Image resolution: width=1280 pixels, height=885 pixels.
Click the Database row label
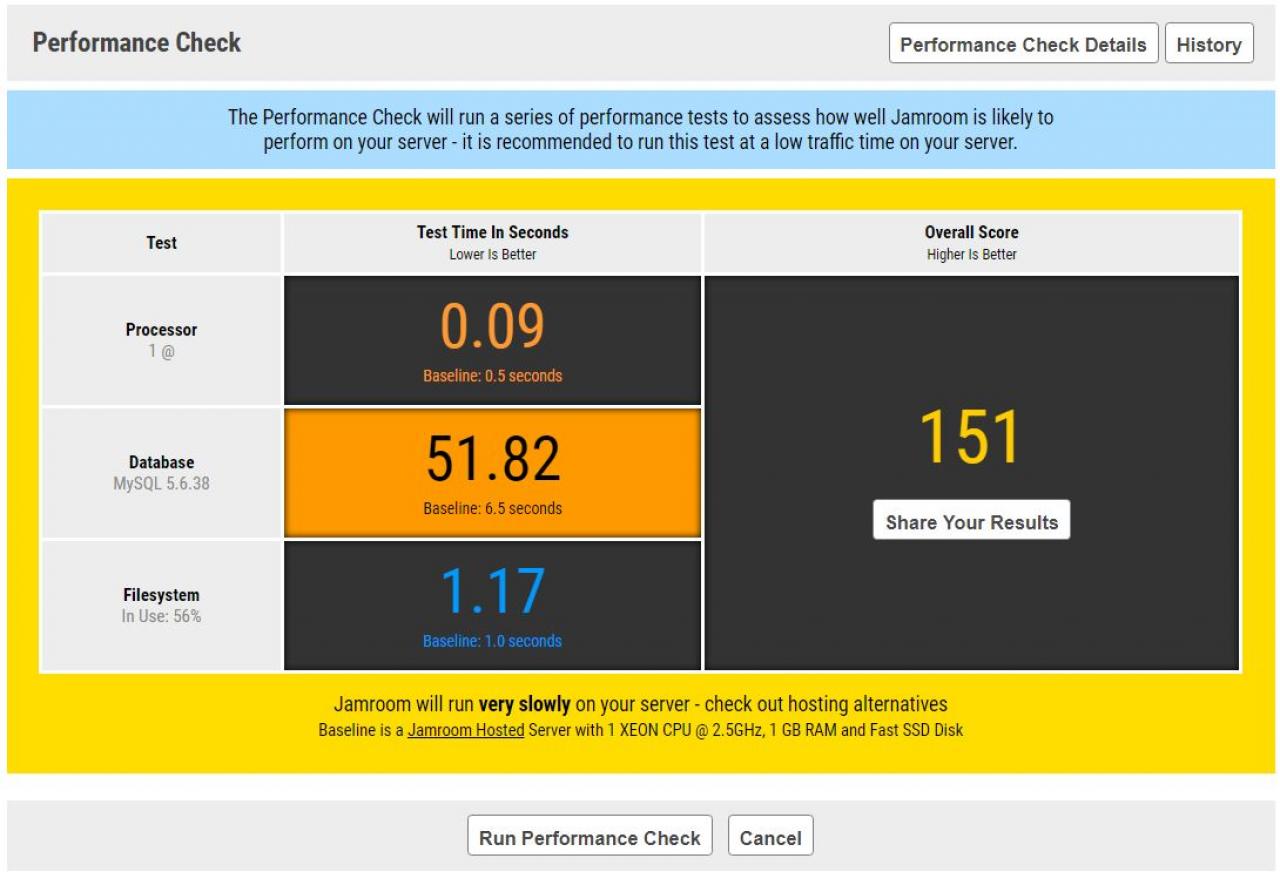[161, 462]
